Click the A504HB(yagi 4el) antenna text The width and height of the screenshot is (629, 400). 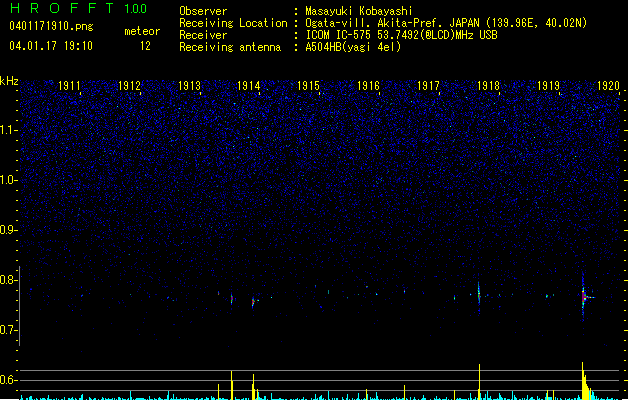pos(353,47)
